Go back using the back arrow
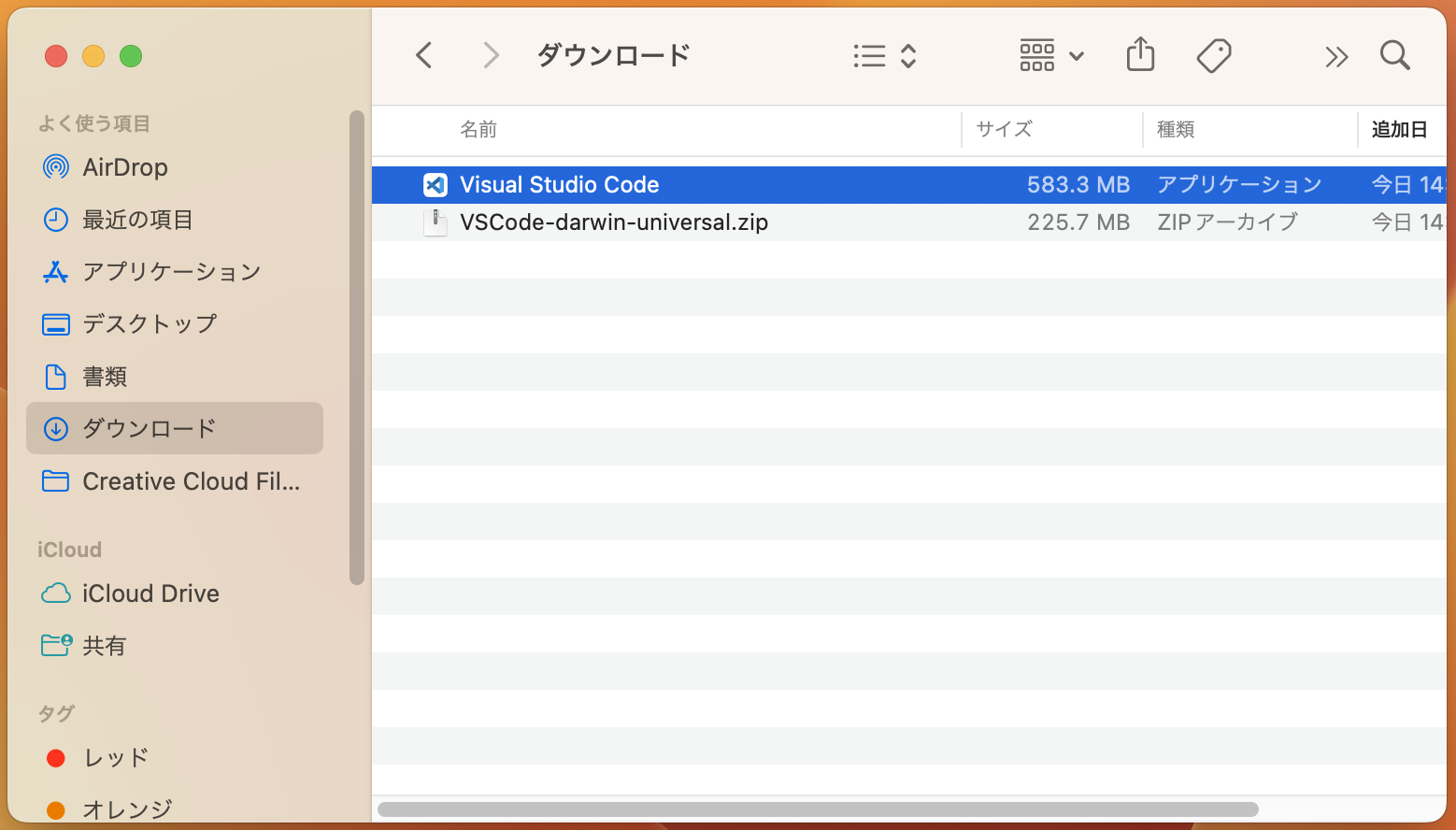Image resolution: width=1456 pixels, height=830 pixels. point(425,55)
